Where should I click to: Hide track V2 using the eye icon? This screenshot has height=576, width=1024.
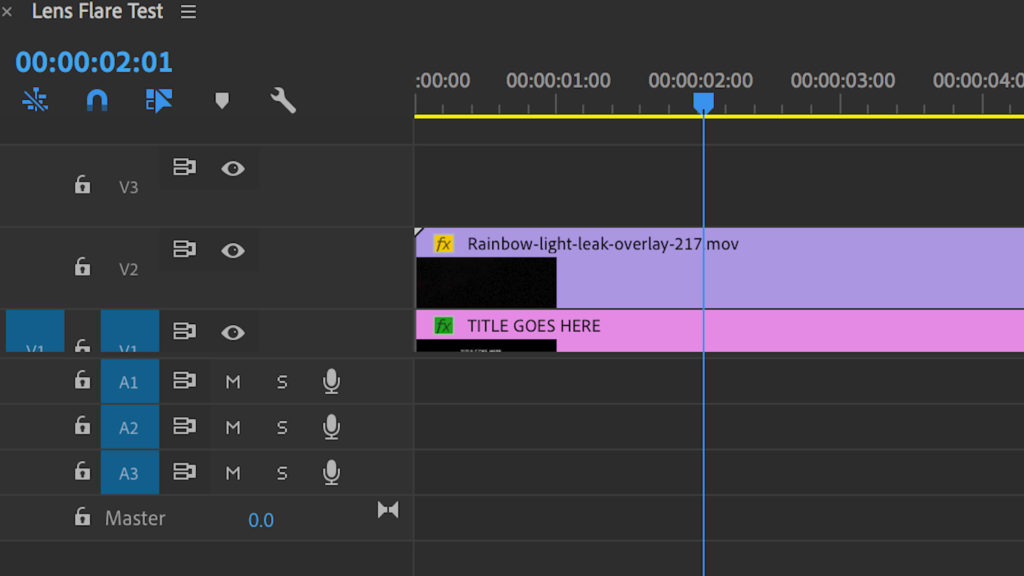[x=233, y=250]
